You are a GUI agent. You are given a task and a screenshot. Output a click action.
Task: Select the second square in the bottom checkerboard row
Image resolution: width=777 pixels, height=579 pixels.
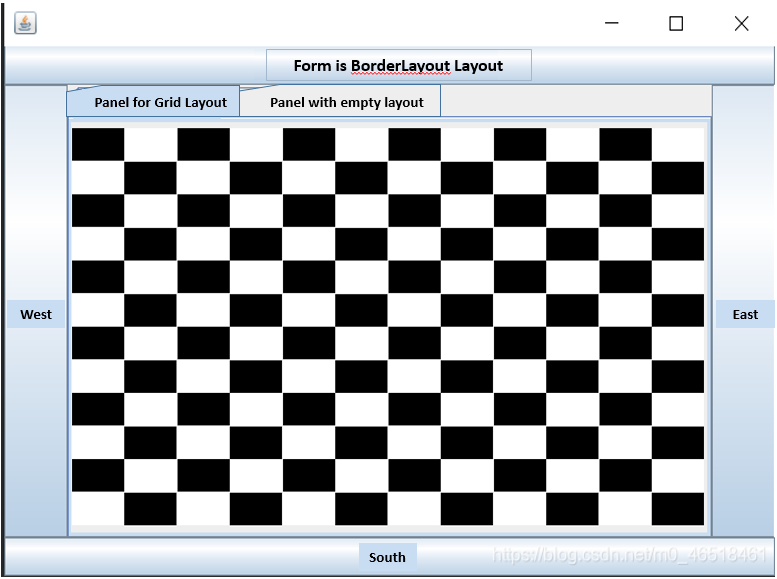pos(151,508)
